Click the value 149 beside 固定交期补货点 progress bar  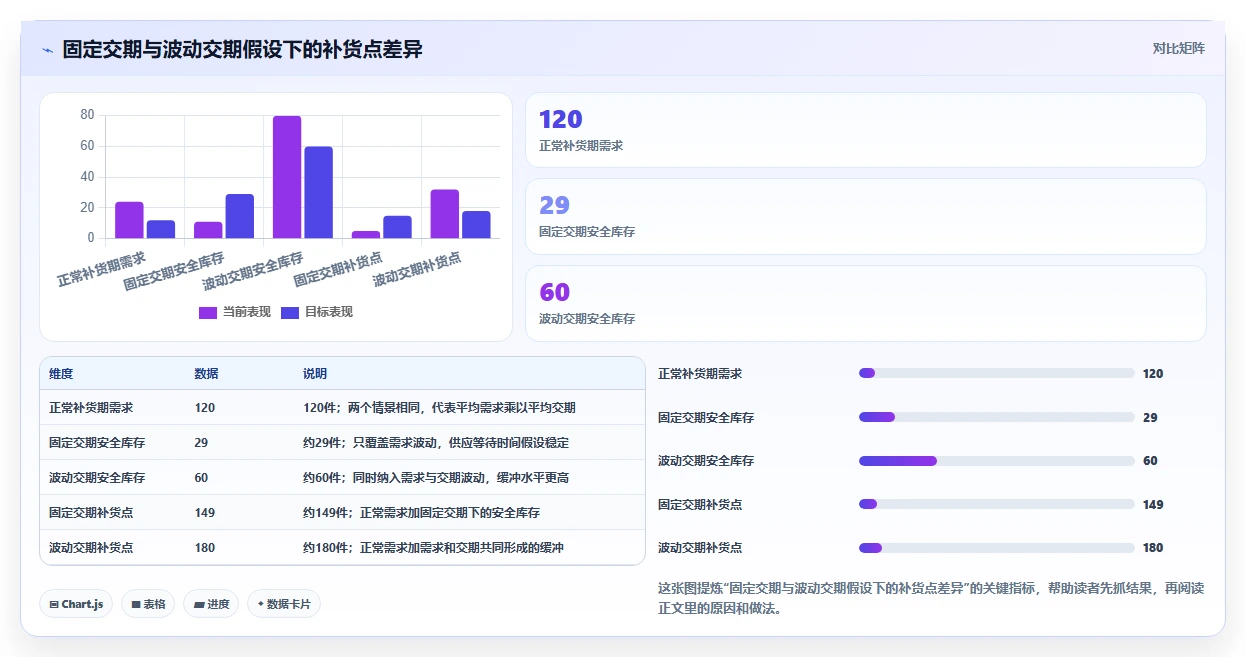pyautogui.click(x=1153, y=504)
